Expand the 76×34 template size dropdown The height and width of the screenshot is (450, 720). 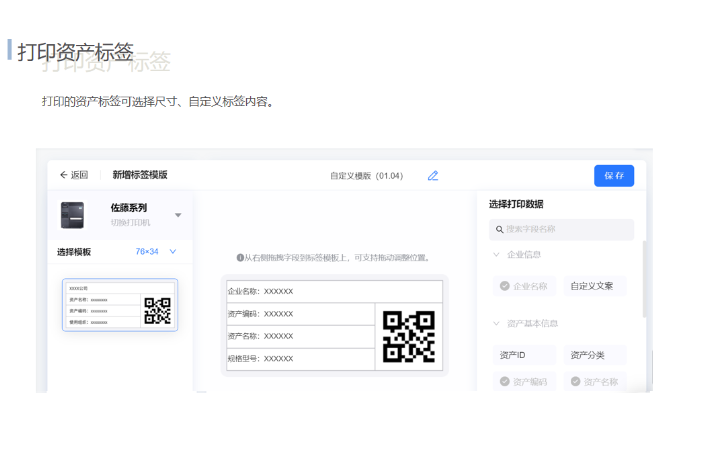pyautogui.click(x=172, y=252)
